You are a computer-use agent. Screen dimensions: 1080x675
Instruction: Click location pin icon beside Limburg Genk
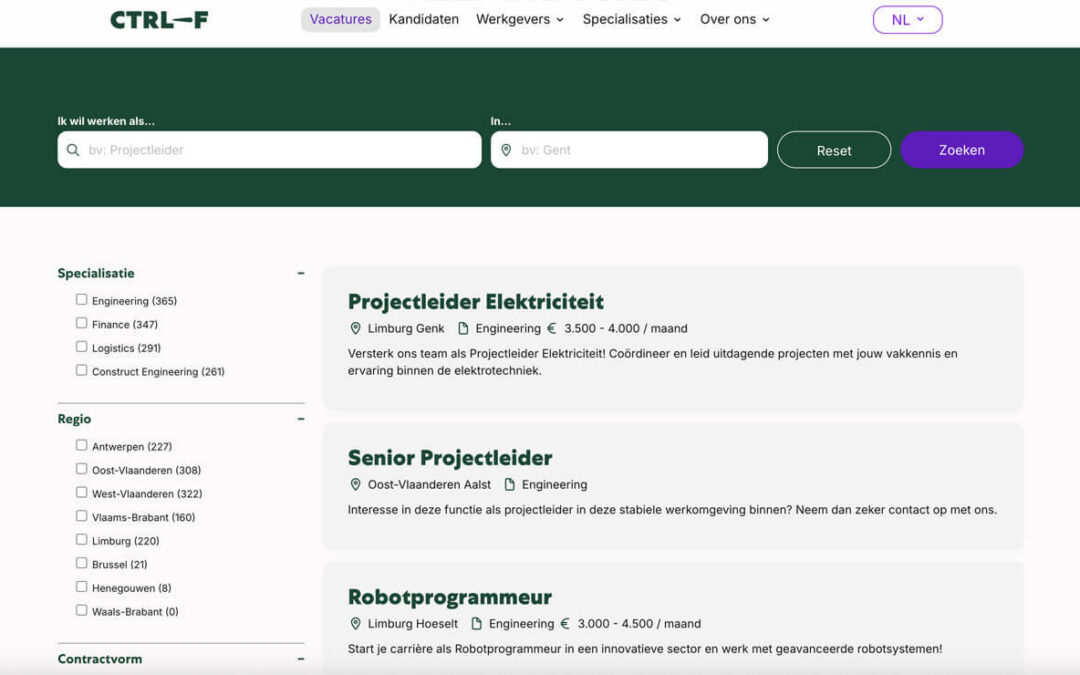[x=355, y=329]
